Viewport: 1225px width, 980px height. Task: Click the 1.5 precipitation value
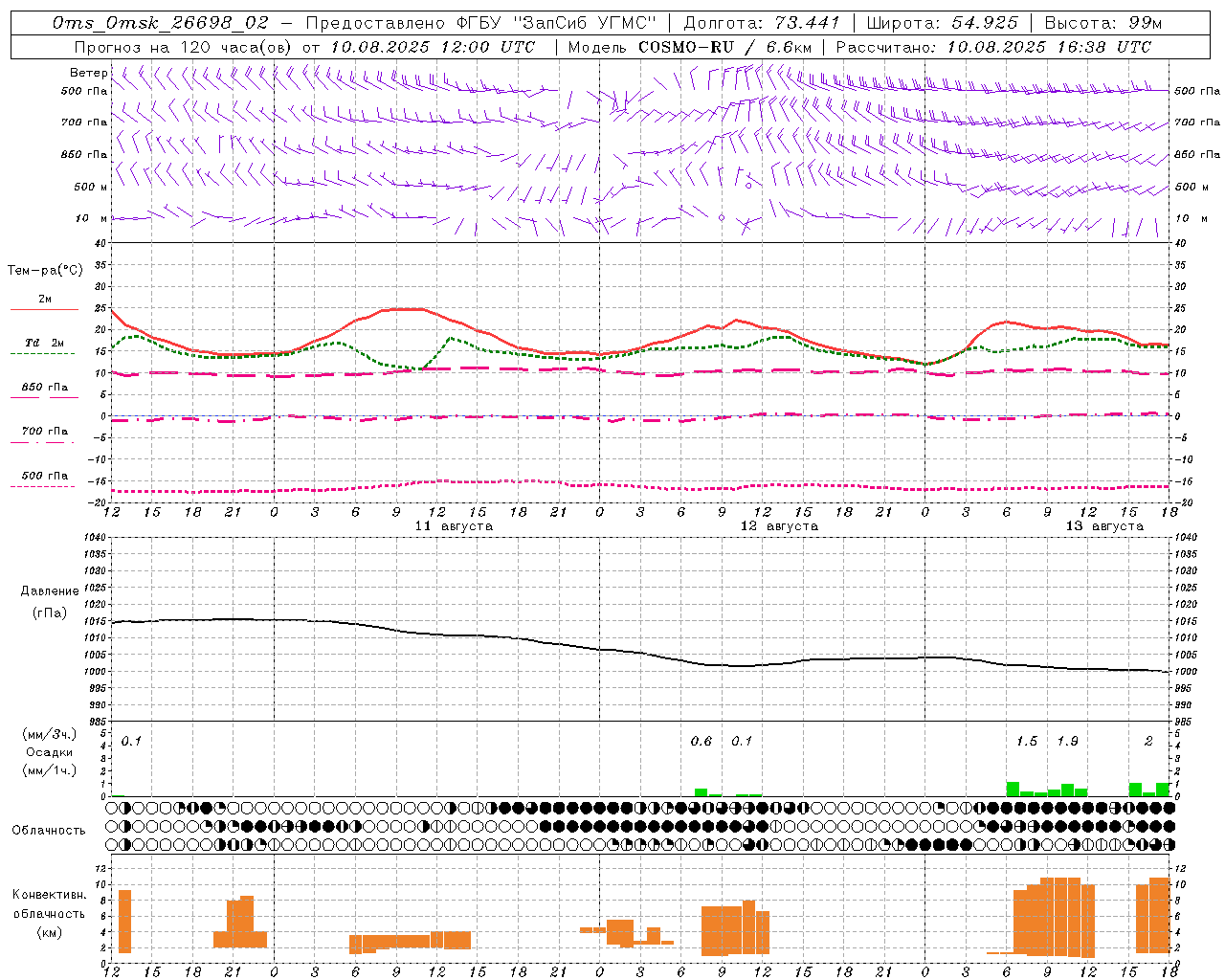[1027, 742]
